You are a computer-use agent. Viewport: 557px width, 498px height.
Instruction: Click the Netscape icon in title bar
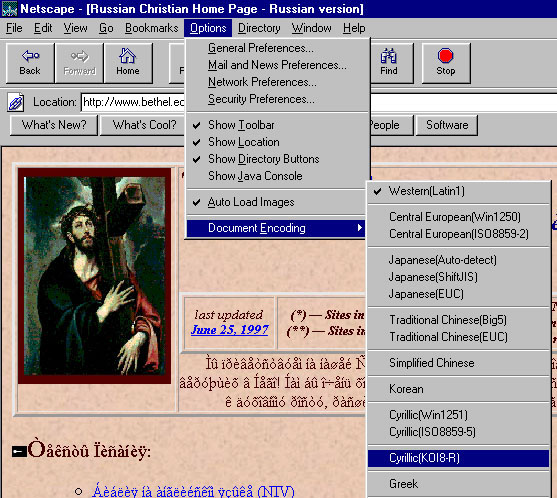[x=9, y=9]
